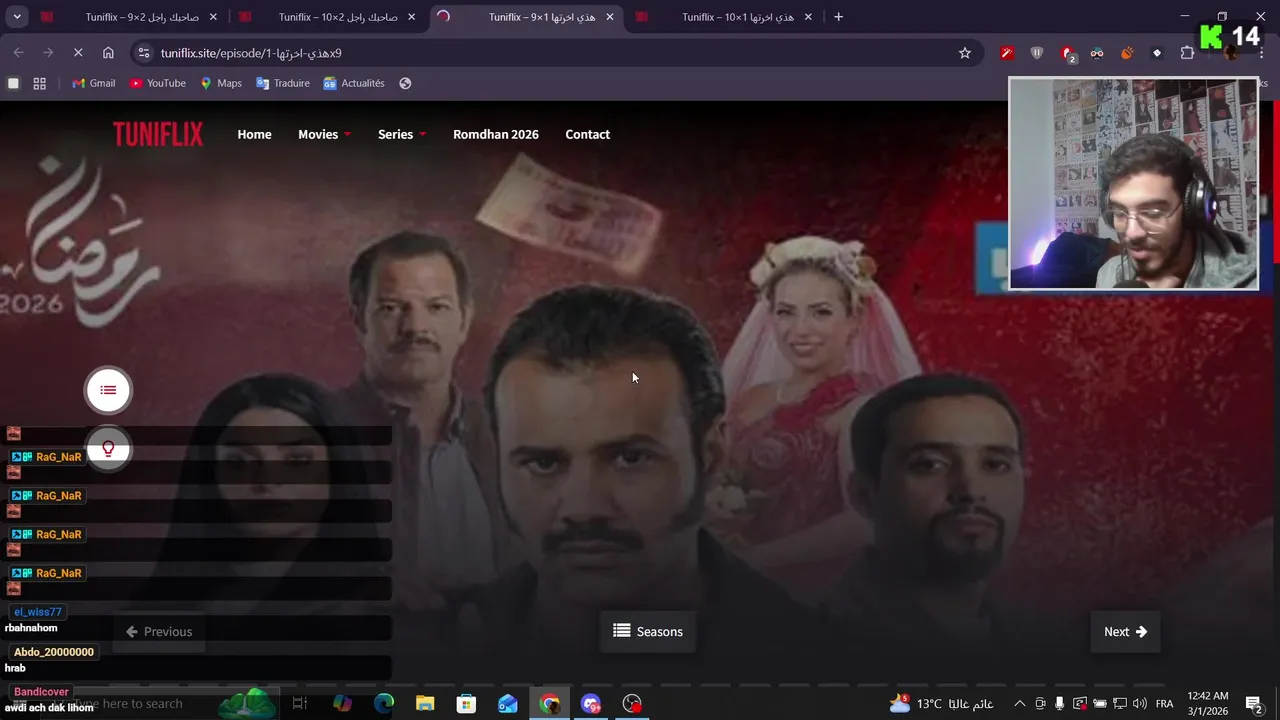Launch Copilot from the taskbar
Viewport: 1280px width, 720px height.
point(342,704)
